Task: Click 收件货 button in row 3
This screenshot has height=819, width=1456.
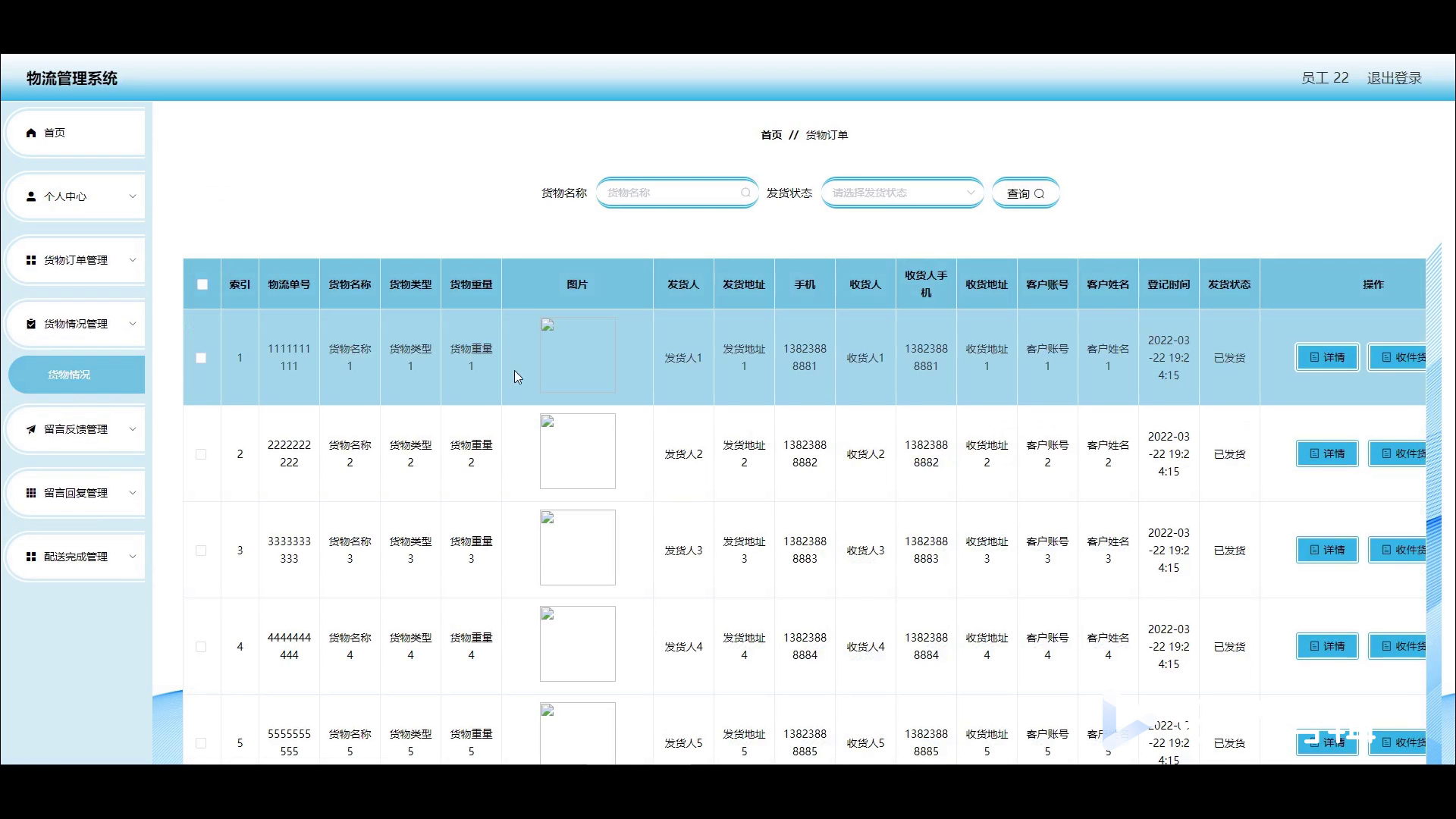Action: pos(1398,550)
